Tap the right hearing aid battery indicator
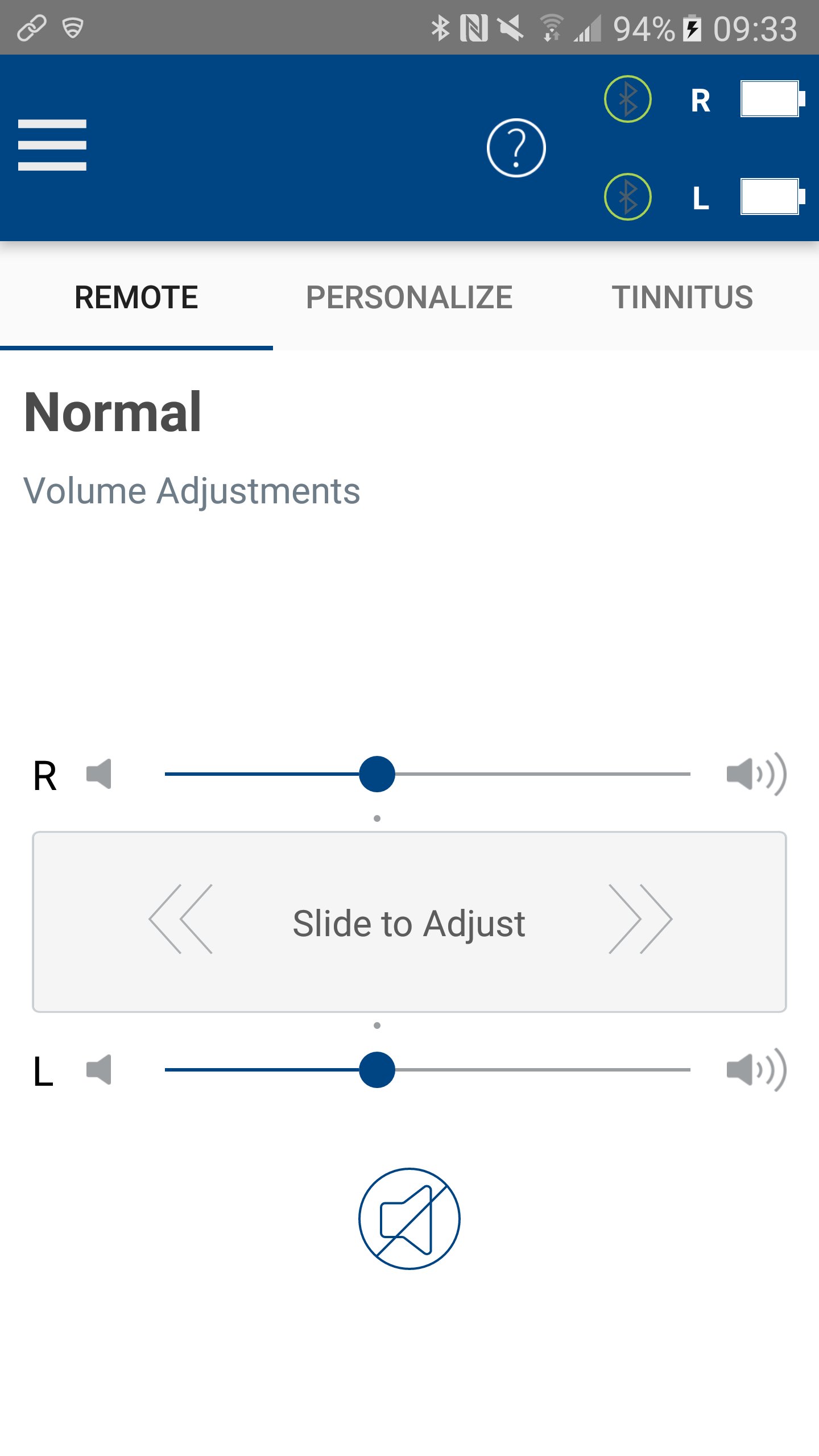Viewport: 819px width, 1456px height. tap(772, 99)
